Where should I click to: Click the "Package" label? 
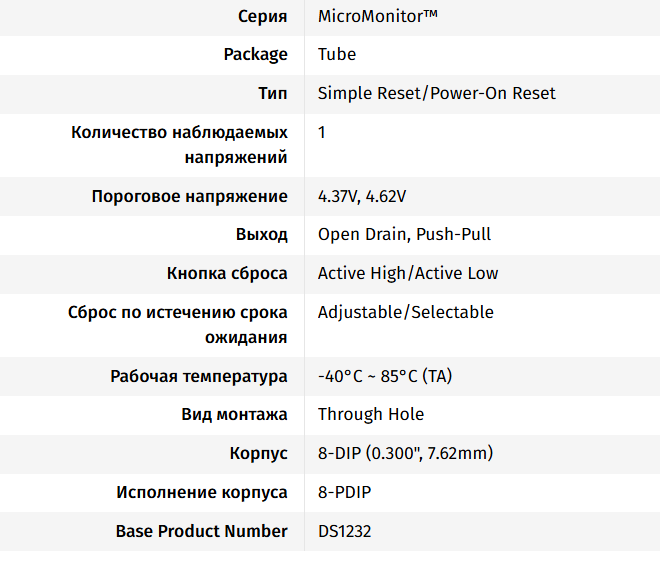[255, 54]
